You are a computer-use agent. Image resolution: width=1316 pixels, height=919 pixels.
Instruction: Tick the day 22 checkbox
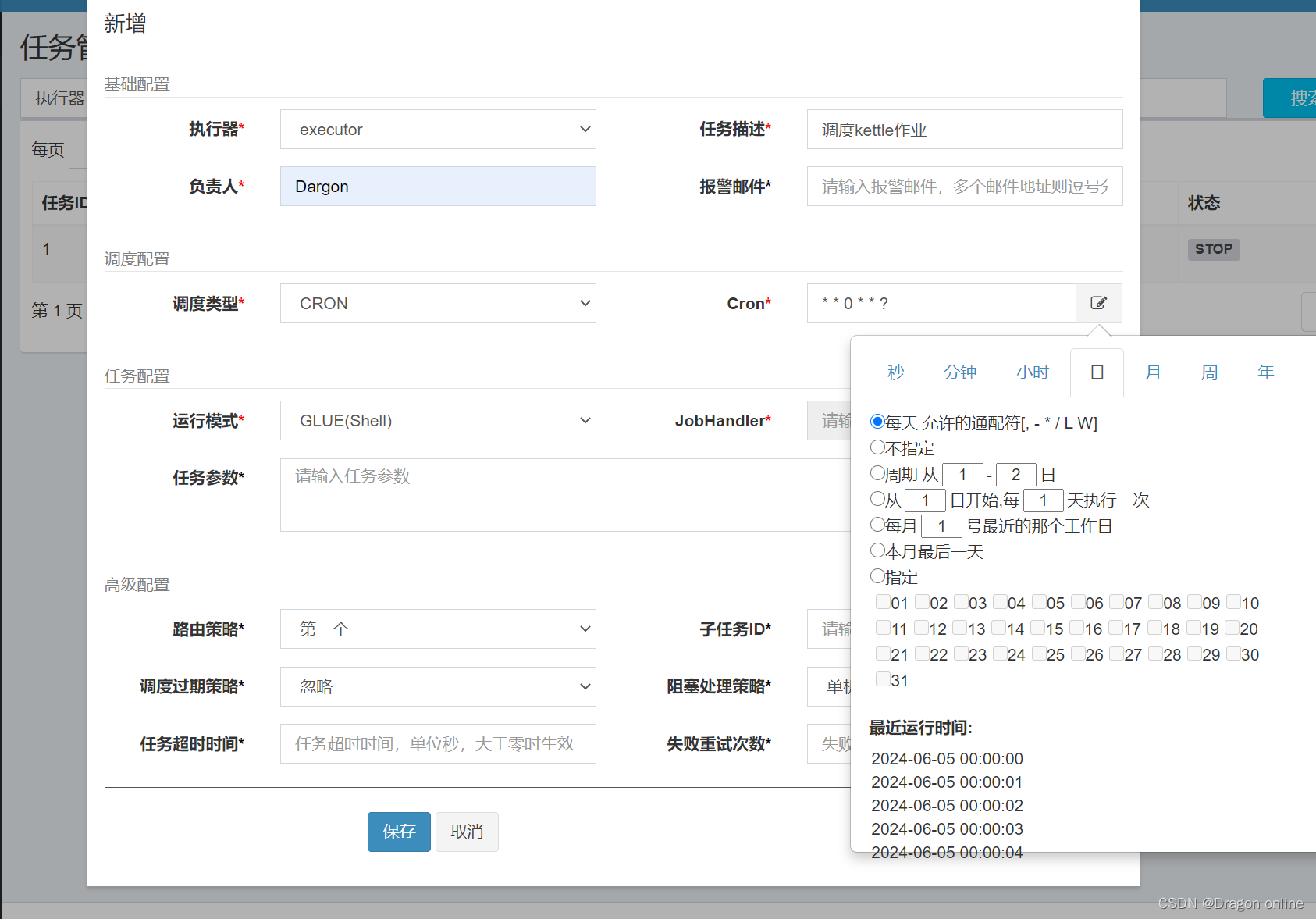(x=922, y=654)
